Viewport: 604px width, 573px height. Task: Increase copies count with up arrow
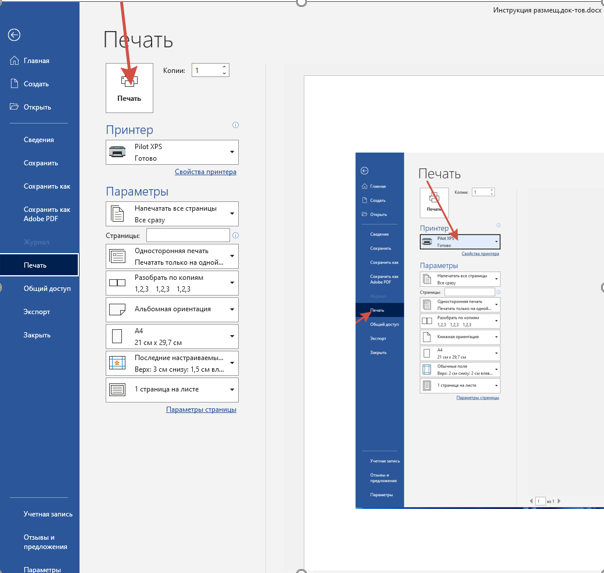225,67
